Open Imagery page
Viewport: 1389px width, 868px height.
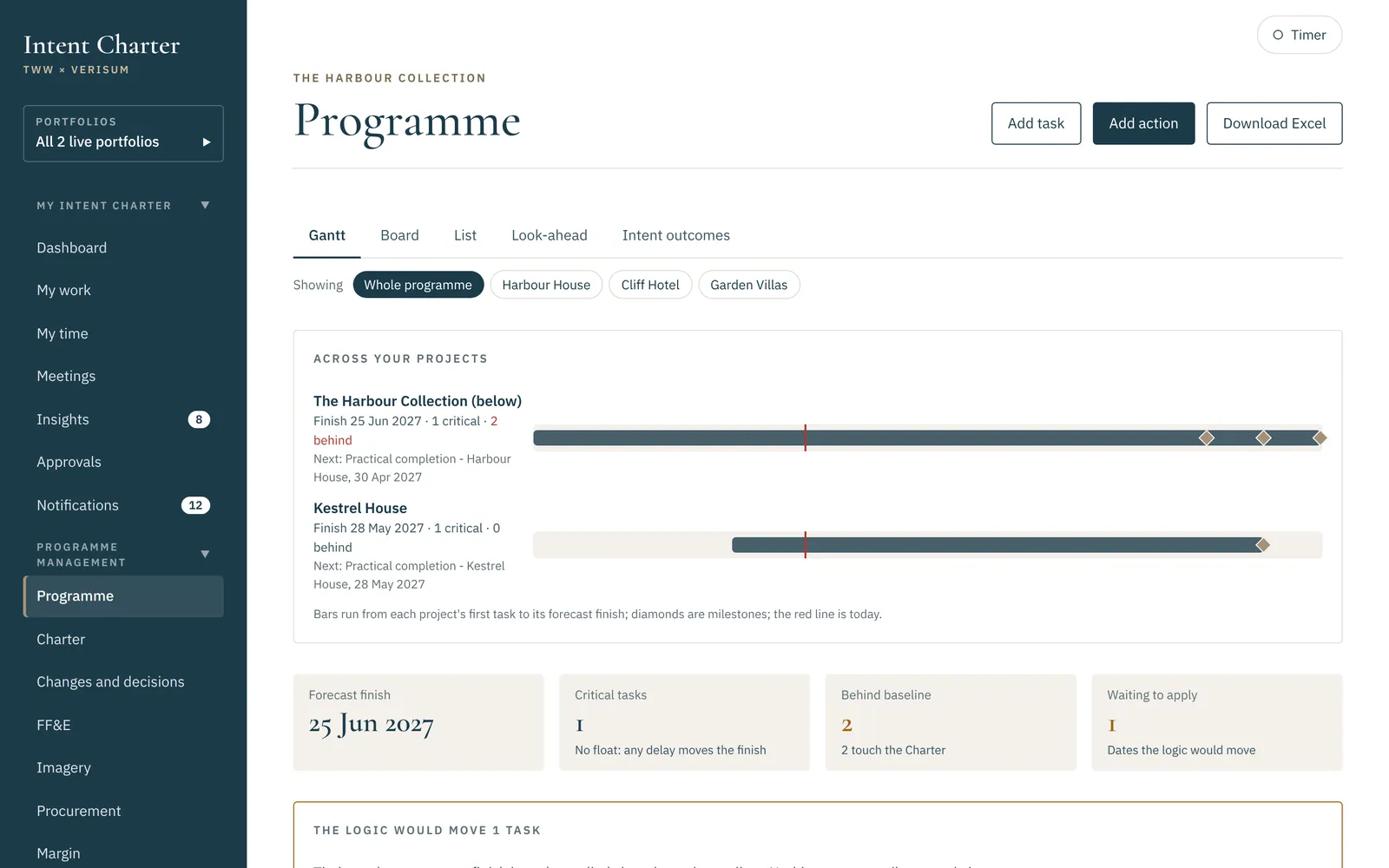[x=123, y=767]
